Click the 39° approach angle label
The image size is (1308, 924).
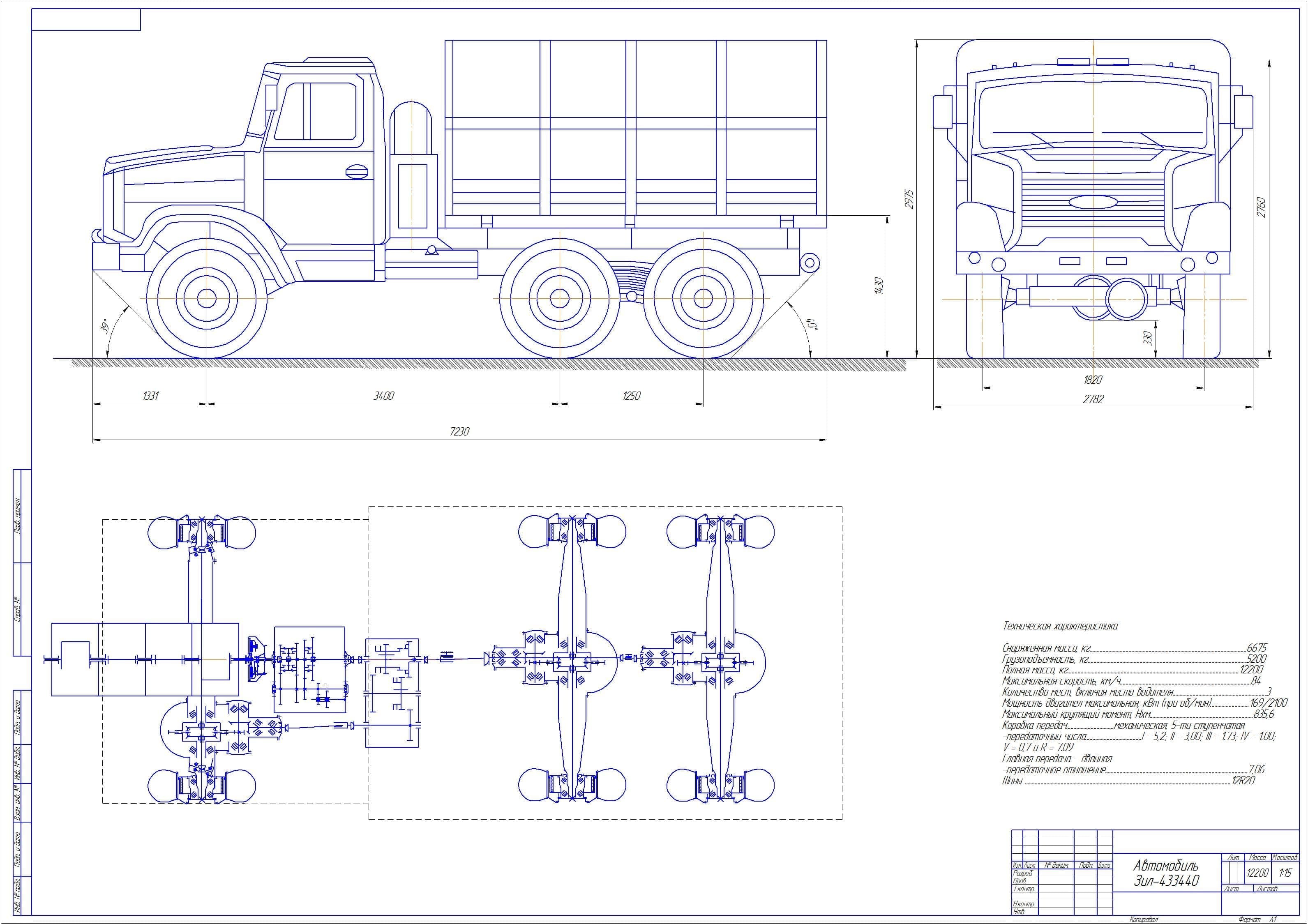tap(105, 327)
